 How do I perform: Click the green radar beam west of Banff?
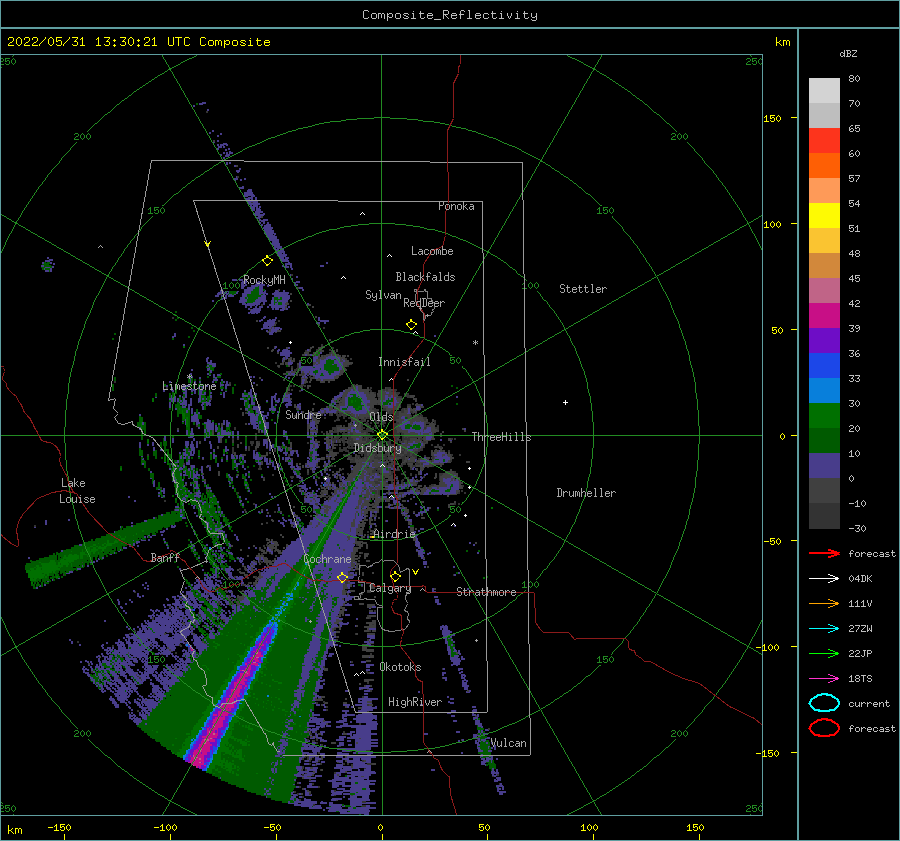pyautogui.click(x=103, y=547)
